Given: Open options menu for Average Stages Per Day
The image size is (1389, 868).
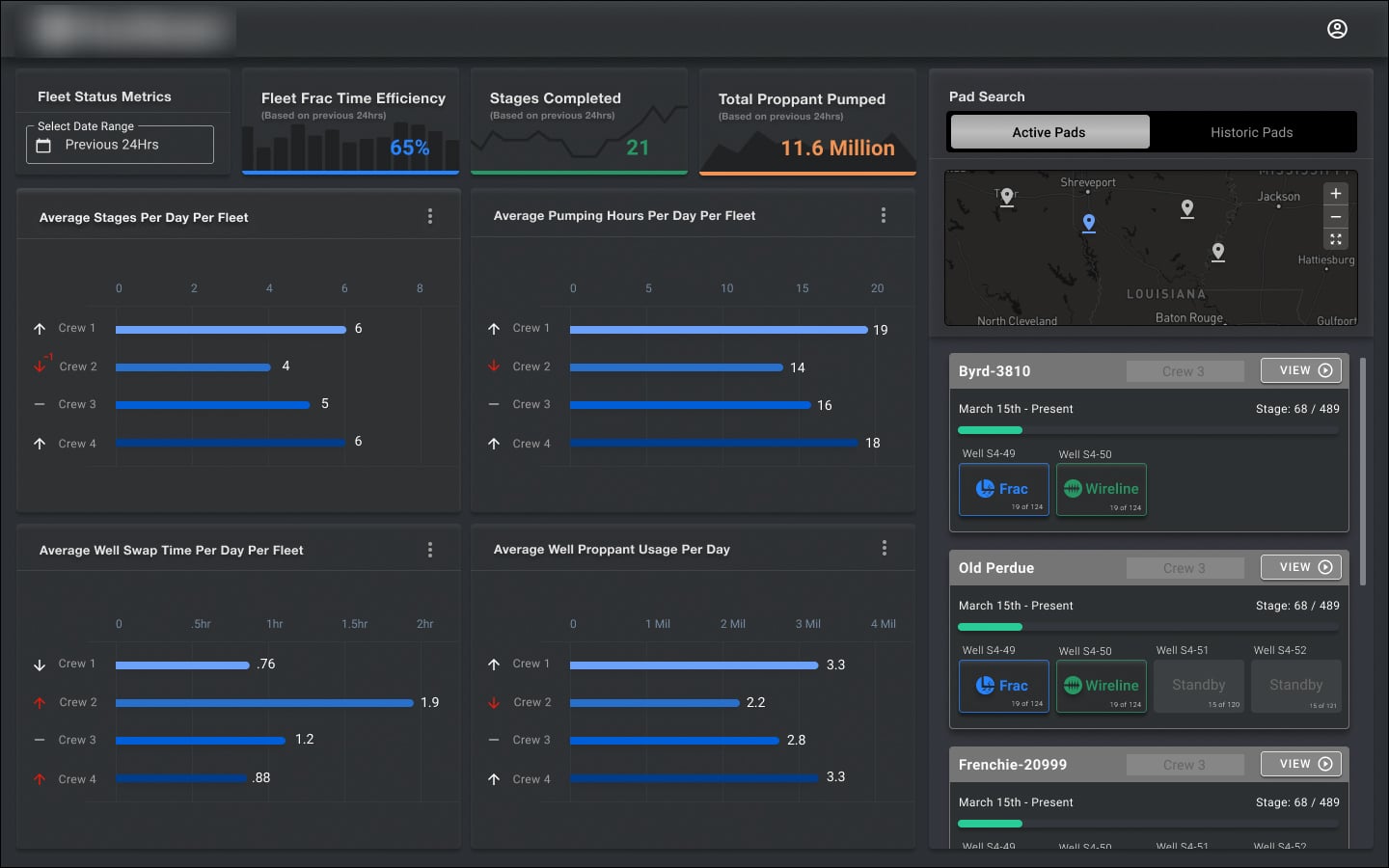Looking at the screenshot, I should pyautogui.click(x=430, y=217).
